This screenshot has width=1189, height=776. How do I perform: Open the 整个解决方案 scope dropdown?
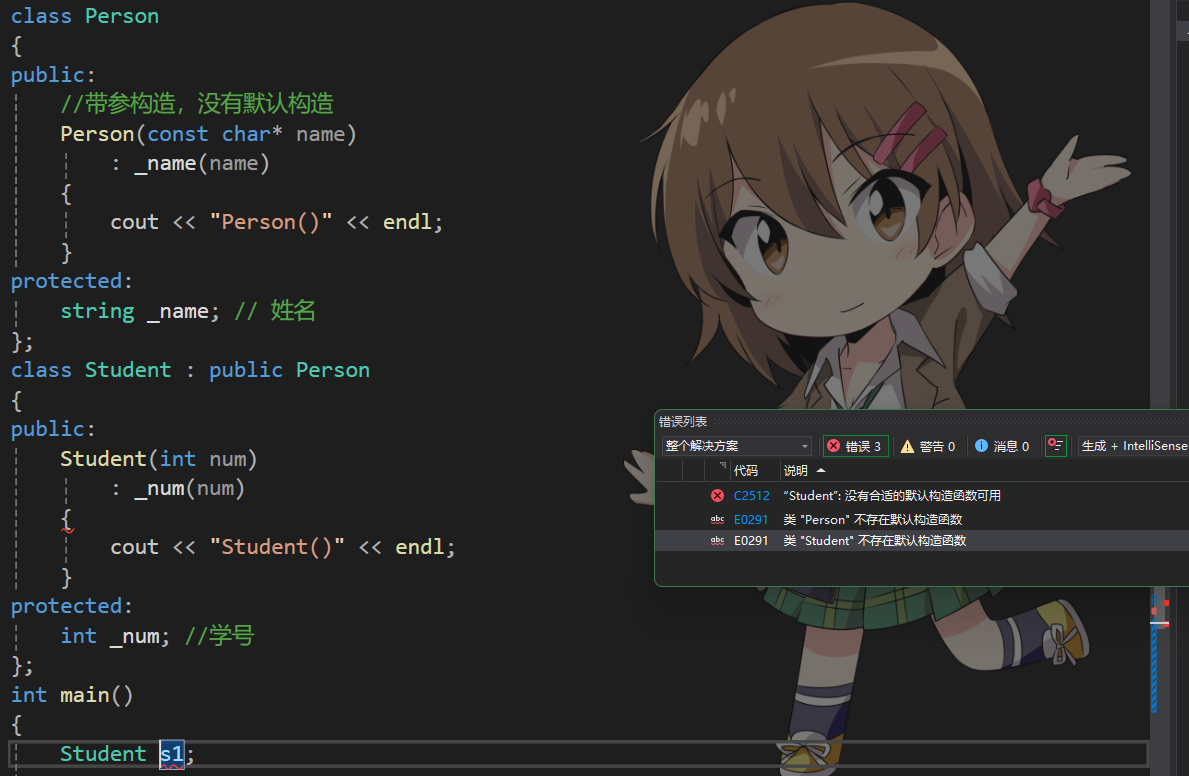[x=736, y=446]
